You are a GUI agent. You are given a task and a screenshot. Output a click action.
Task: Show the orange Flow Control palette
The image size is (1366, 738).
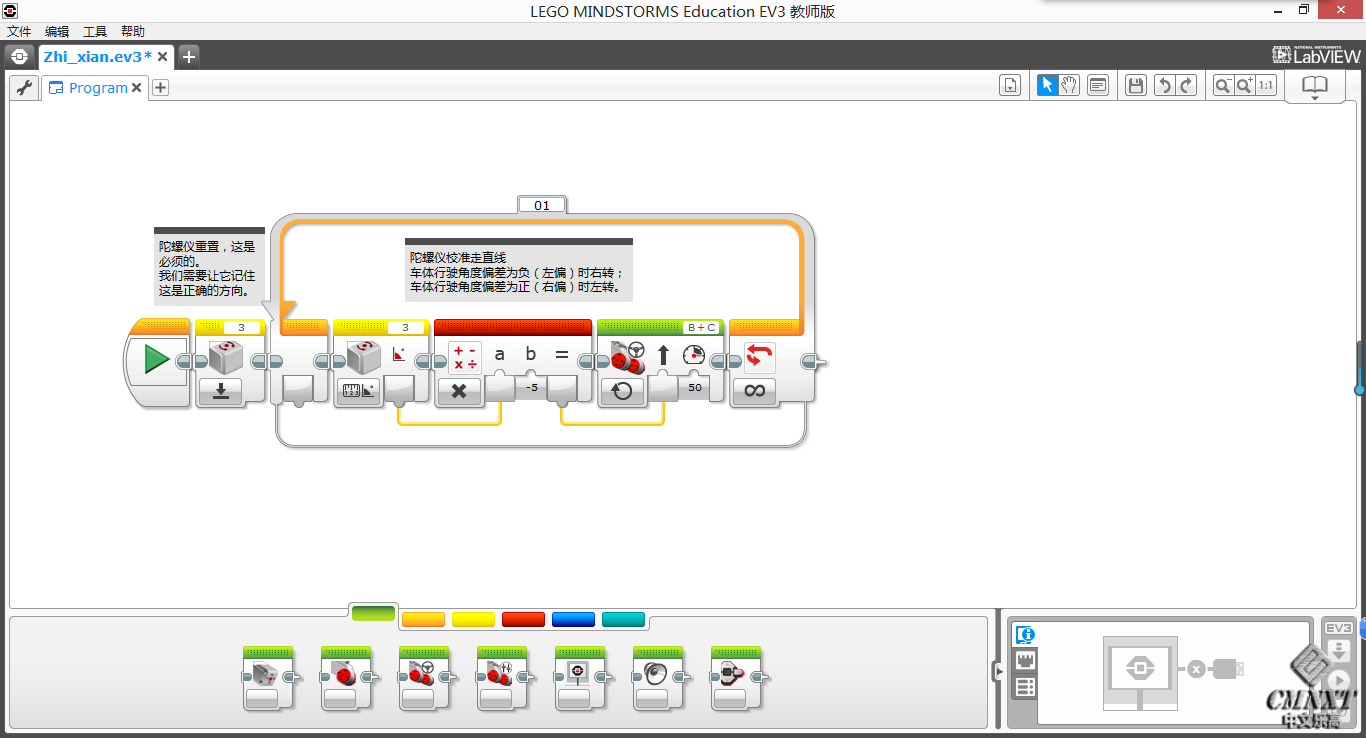(x=423, y=619)
